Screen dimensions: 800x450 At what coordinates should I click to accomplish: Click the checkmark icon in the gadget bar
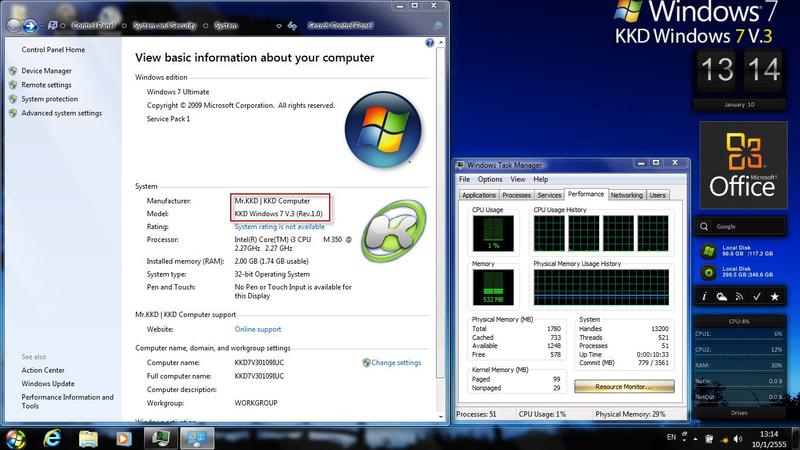[757, 296]
